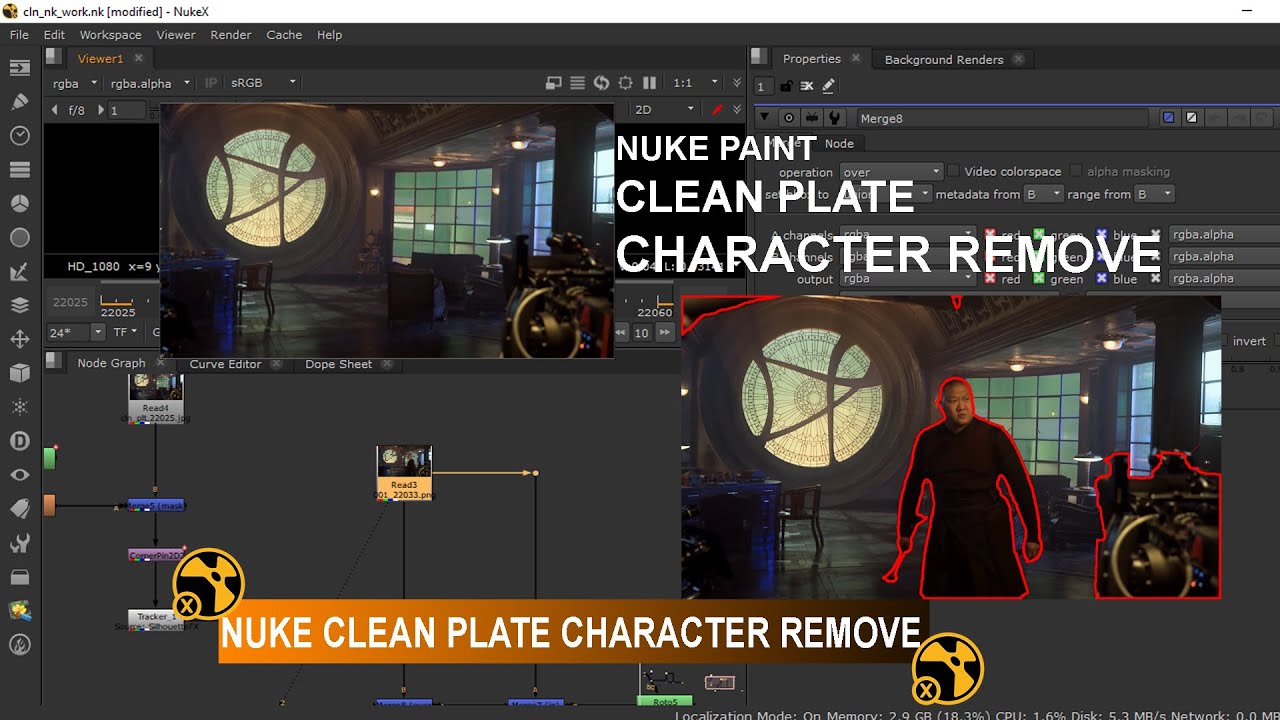Toggle the Video colorspace checkbox
Screen dimensions: 1280x720
click(x=953, y=171)
